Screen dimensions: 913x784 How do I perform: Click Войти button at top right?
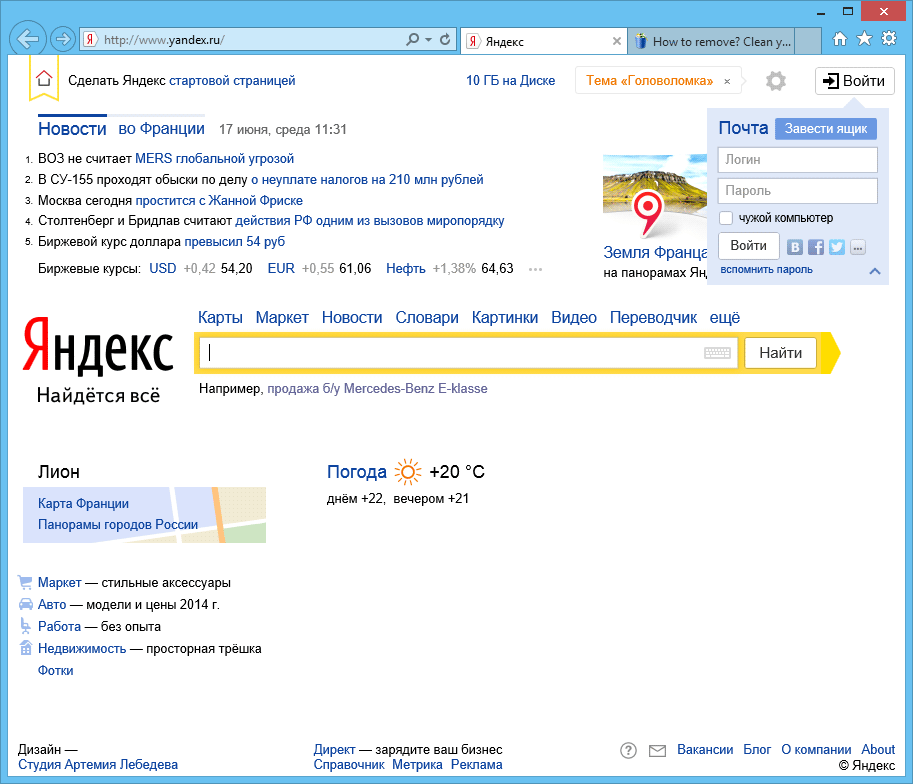tap(854, 81)
